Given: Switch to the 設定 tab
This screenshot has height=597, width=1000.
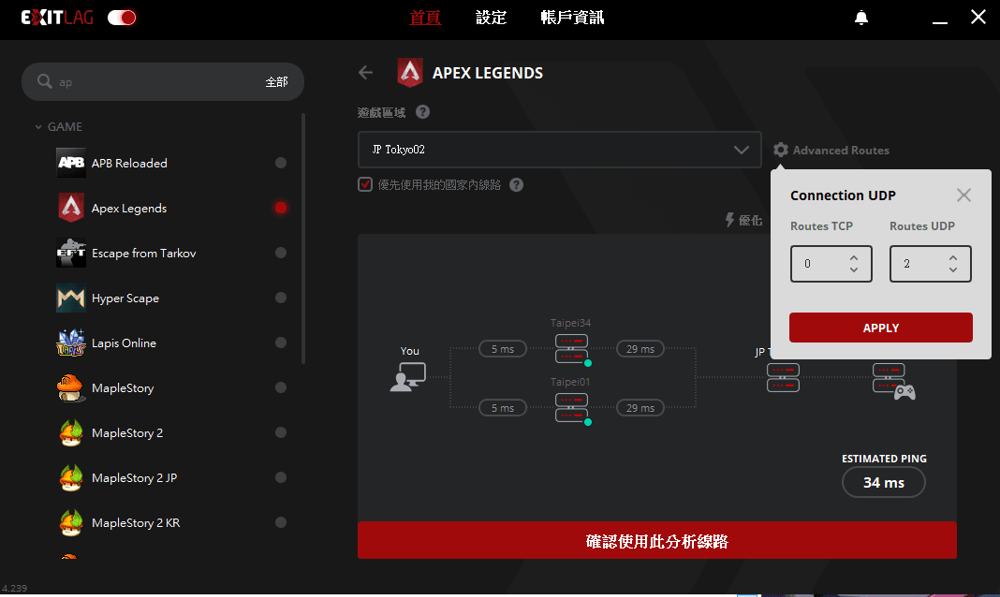Looking at the screenshot, I should coord(491,17).
